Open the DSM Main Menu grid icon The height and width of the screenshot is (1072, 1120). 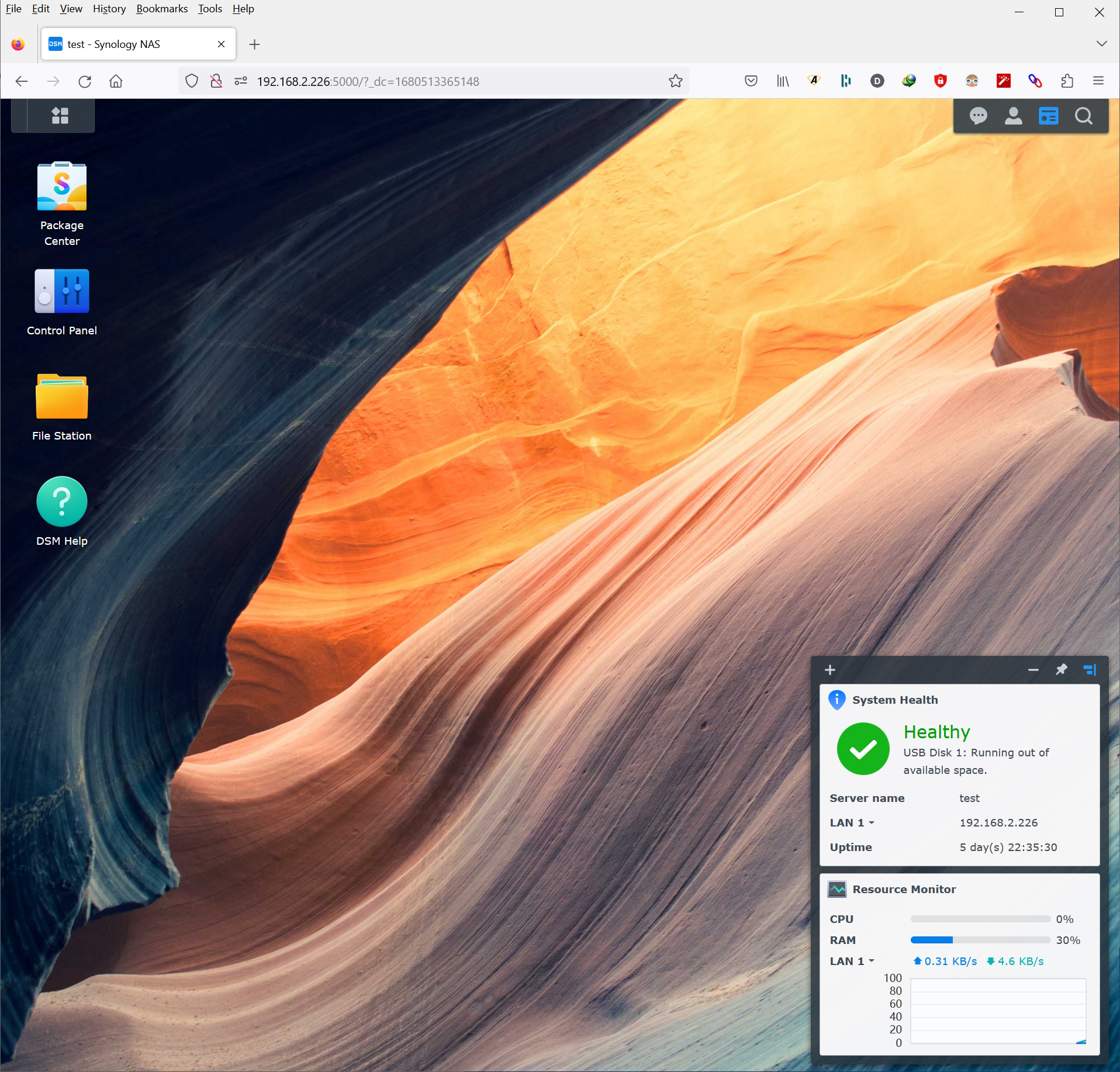coord(60,116)
